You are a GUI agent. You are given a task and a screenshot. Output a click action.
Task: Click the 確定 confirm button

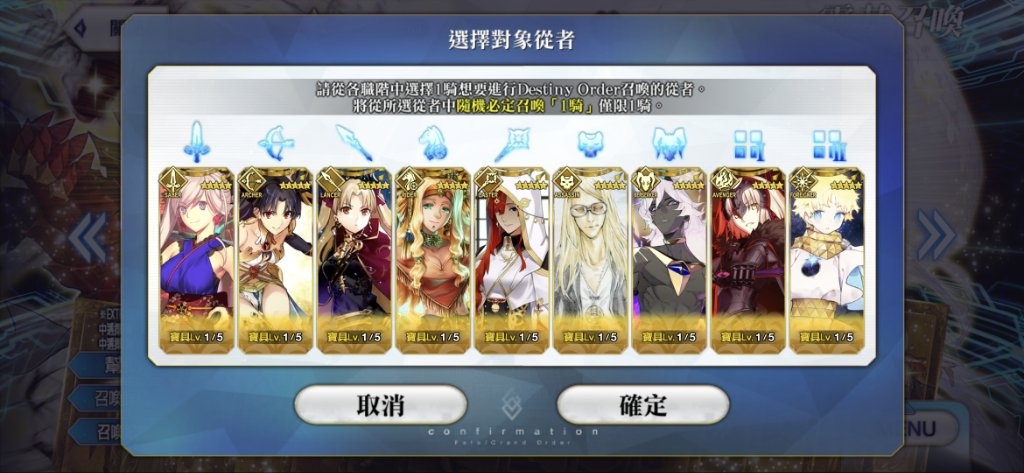[643, 404]
